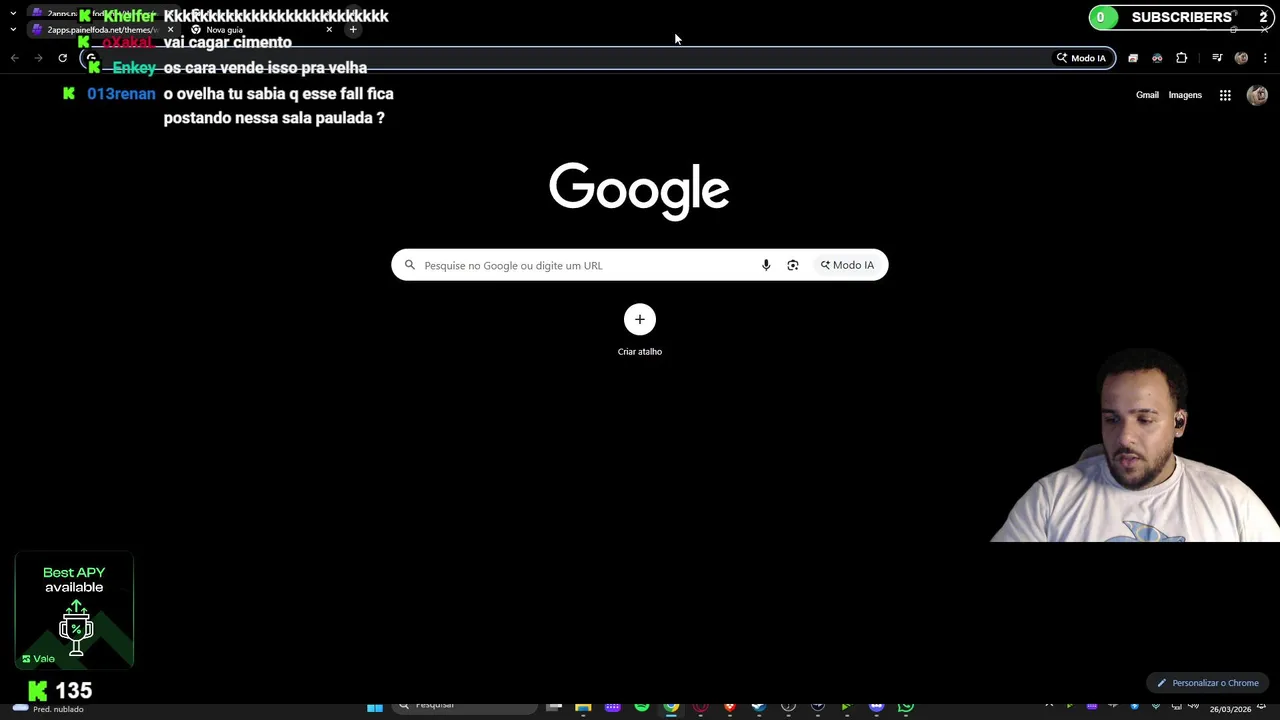Screen dimensions: 1280x720
Task: Open the Chrome three-dot menu
Action: click(x=1265, y=58)
